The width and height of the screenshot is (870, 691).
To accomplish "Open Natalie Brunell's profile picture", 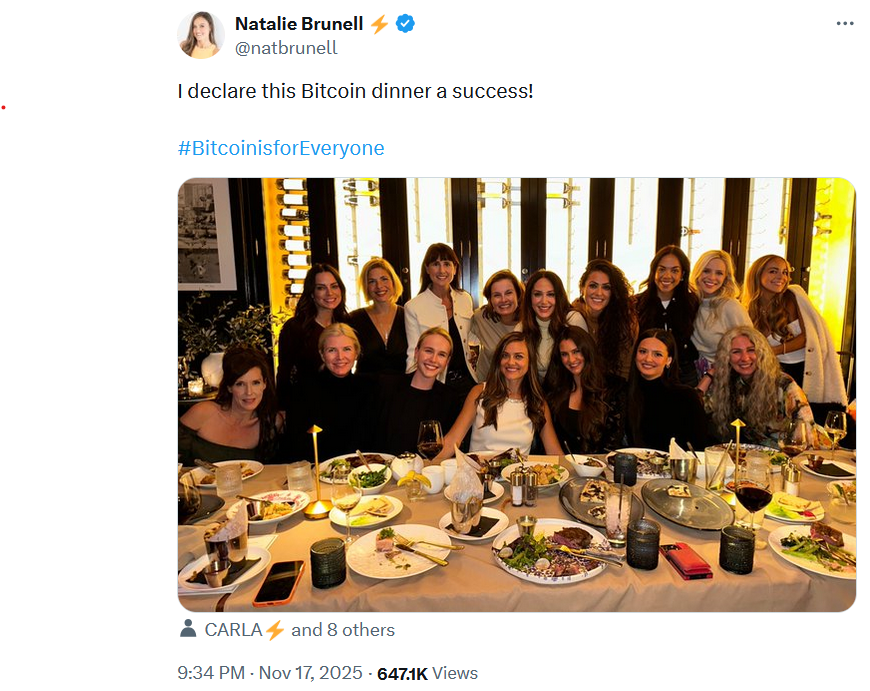I will [201, 35].
